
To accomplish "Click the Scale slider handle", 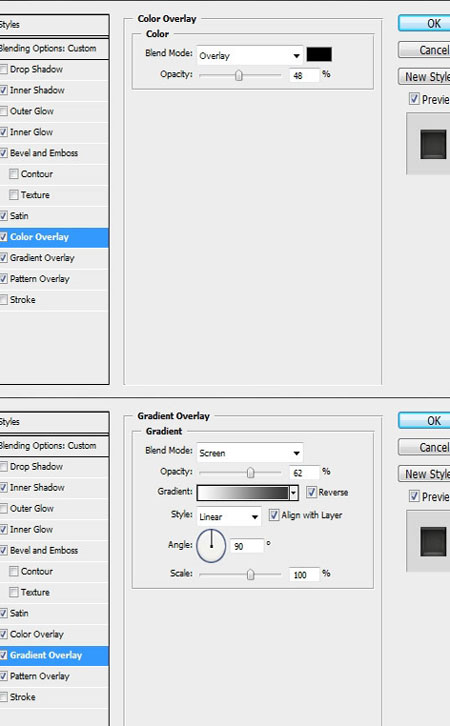I will [x=250, y=575].
